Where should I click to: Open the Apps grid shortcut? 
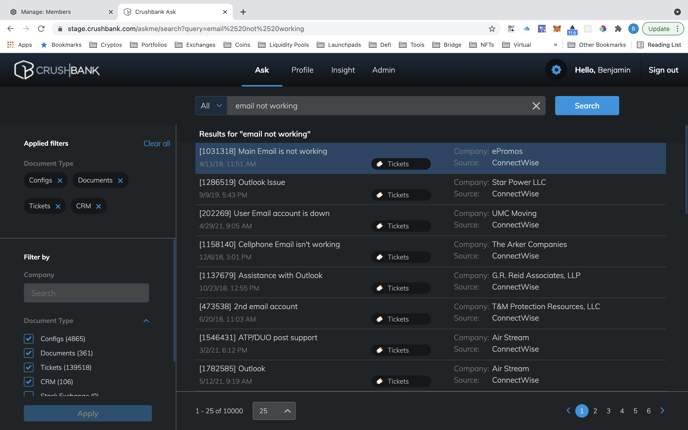tap(20, 45)
